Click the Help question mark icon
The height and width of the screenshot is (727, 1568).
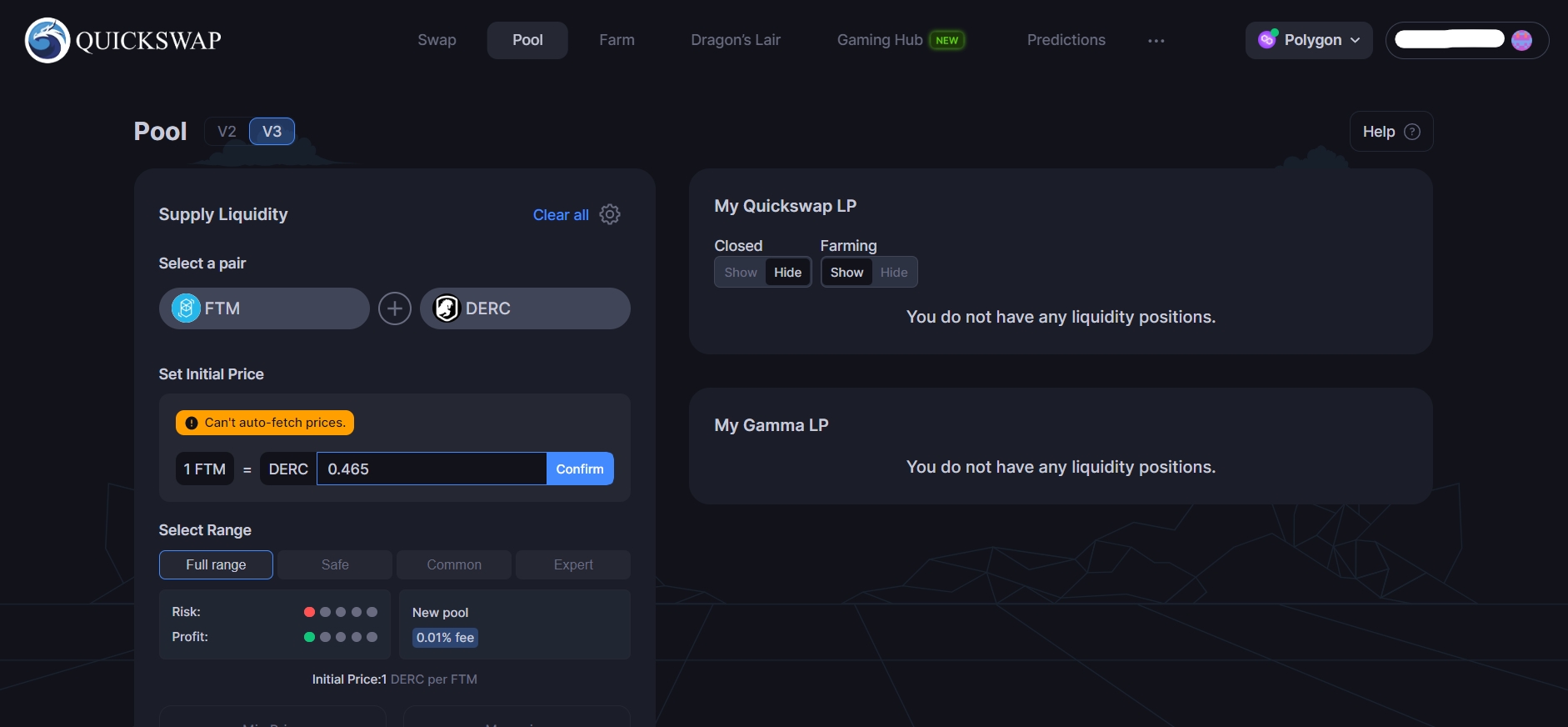pyautogui.click(x=1412, y=132)
